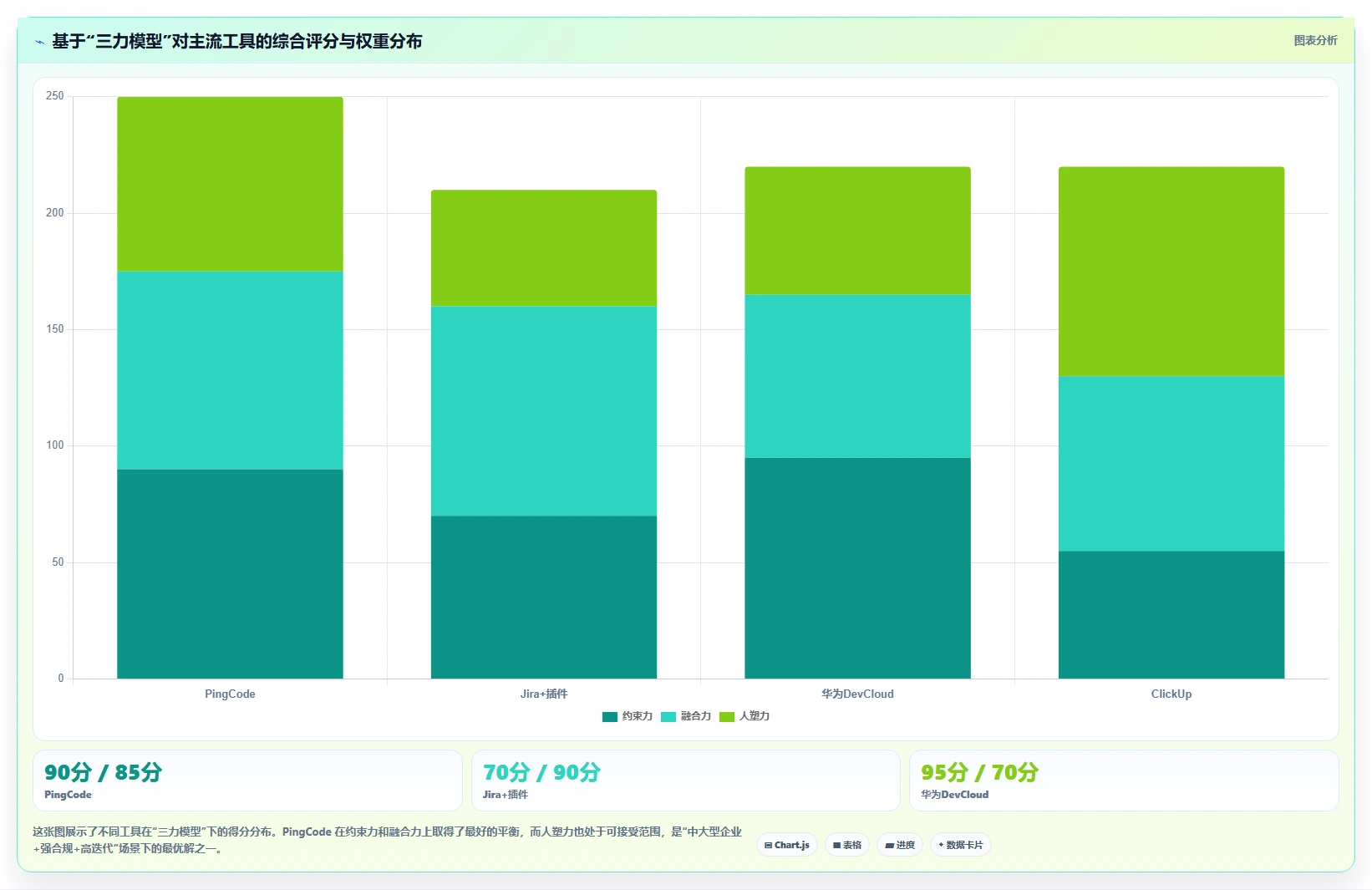1372x890 pixels.
Task: Click the ClickUp x-axis label
Action: [1171, 694]
